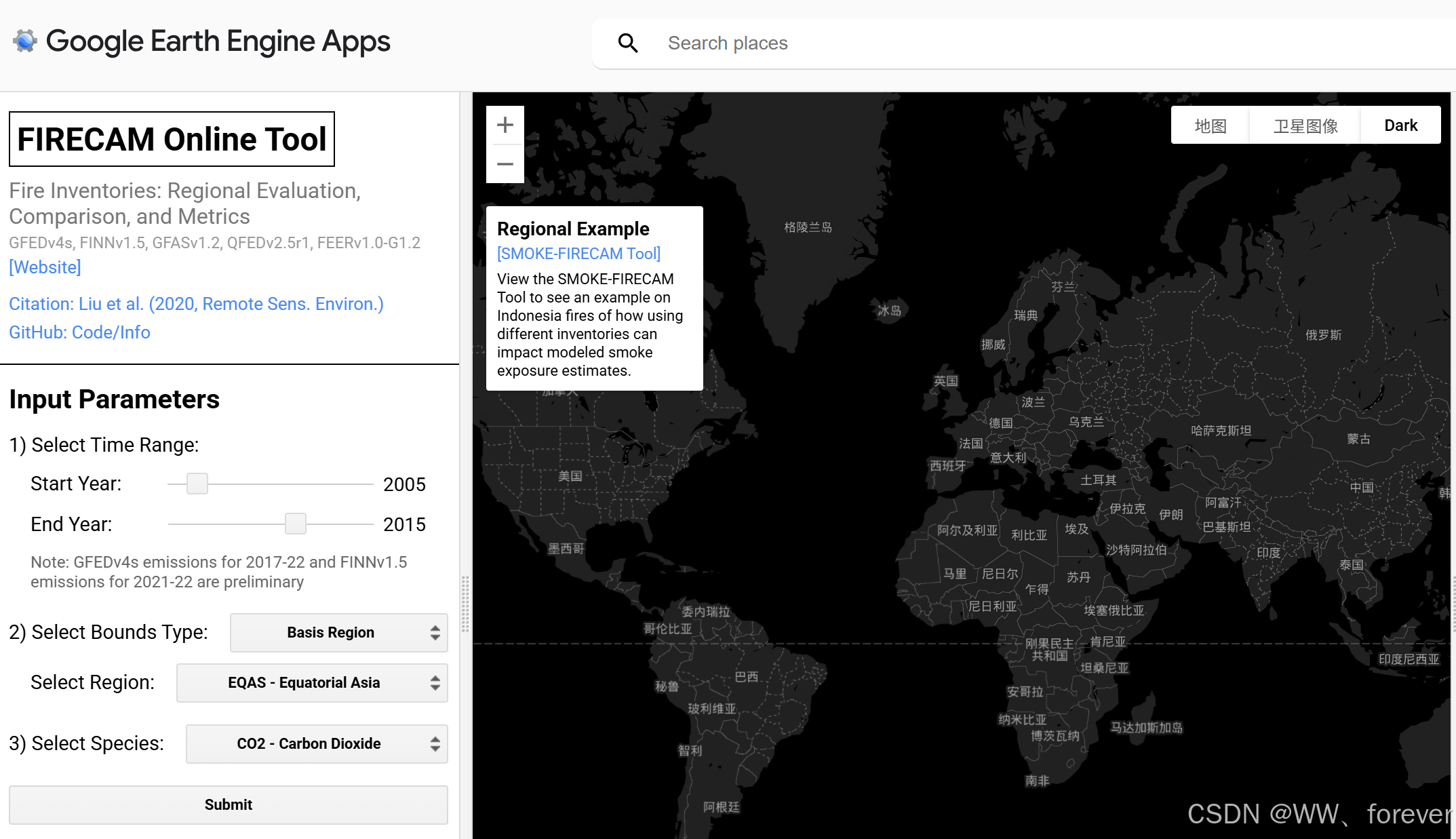Click the End Year slider handle
Screen dimensions: 1456x839
point(296,524)
